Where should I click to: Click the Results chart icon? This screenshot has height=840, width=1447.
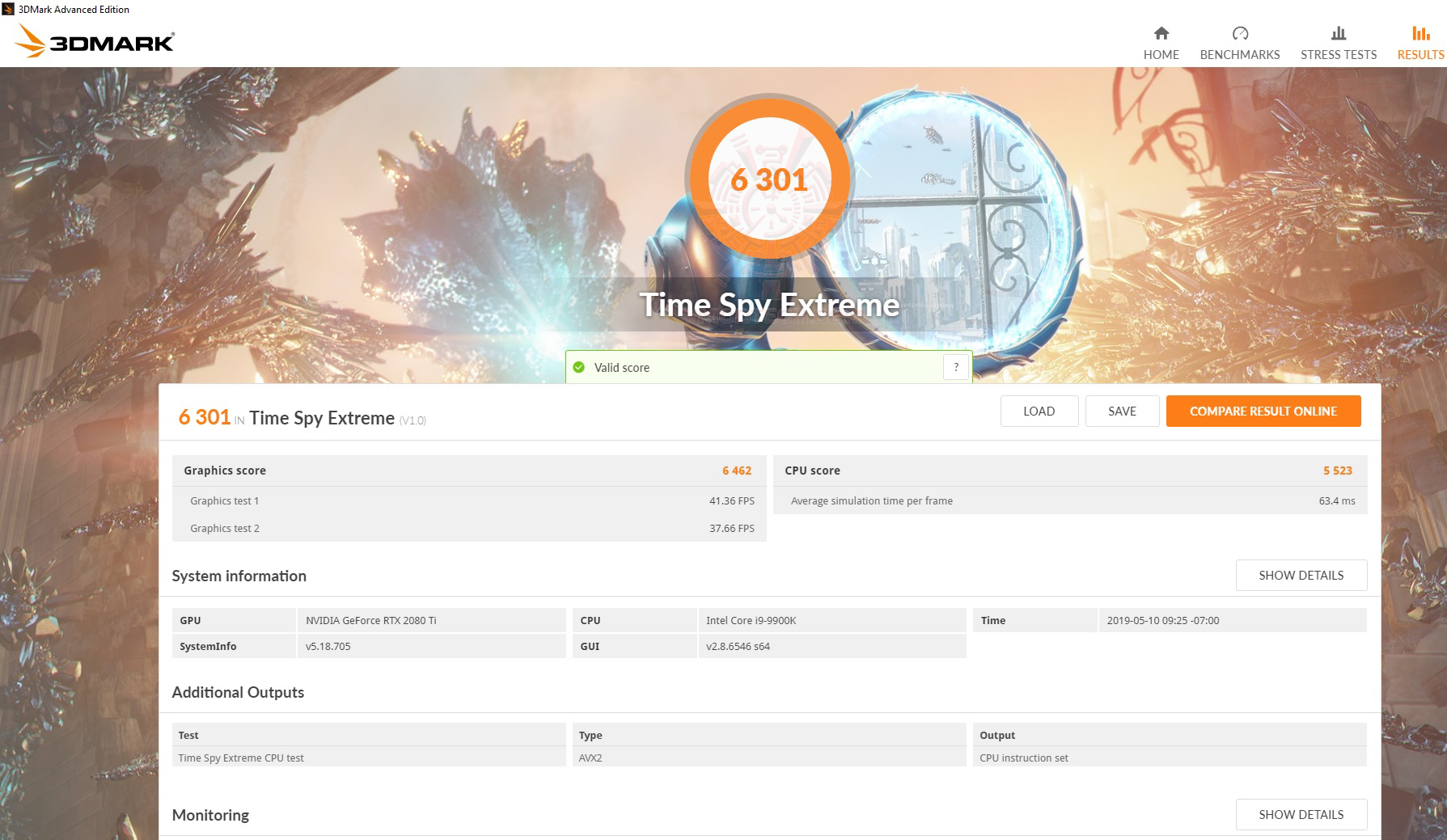click(x=1420, y=33)
